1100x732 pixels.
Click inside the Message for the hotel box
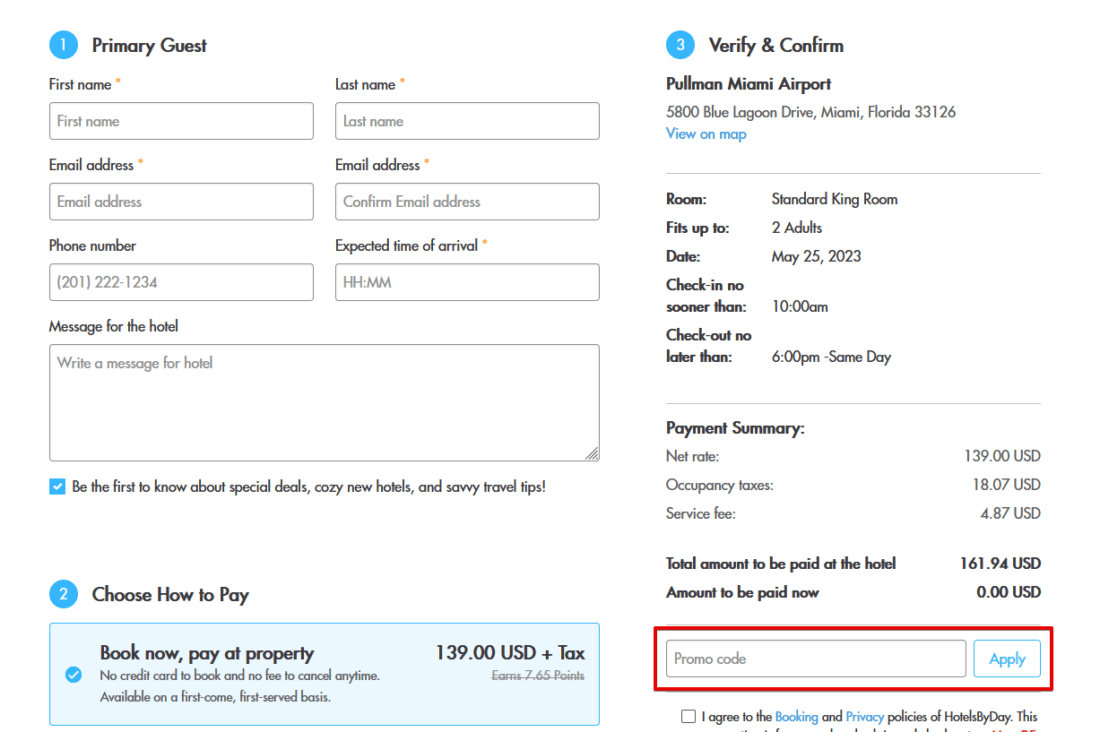[x=324, y=403]
